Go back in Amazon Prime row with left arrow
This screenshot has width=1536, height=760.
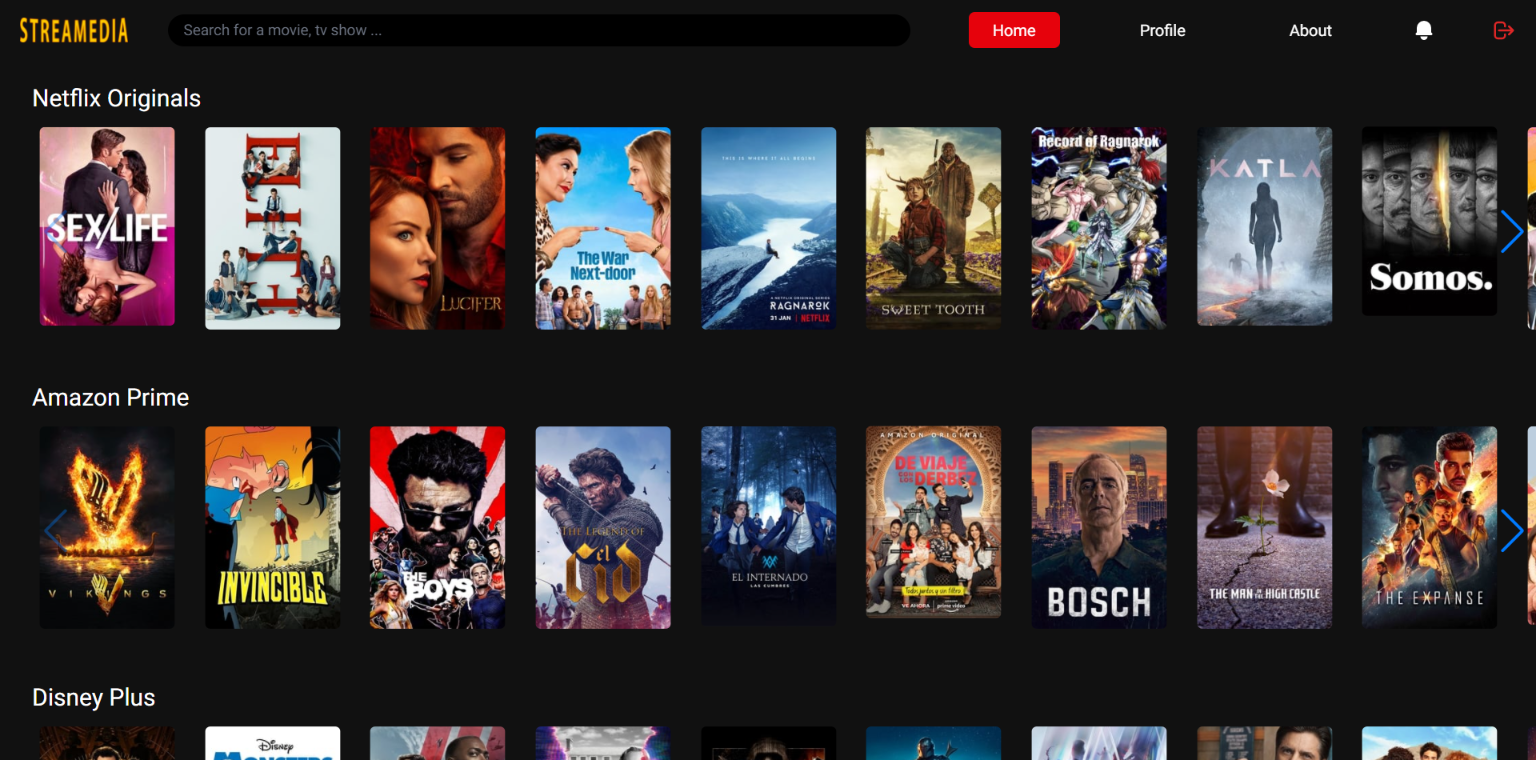click(55, 531)
